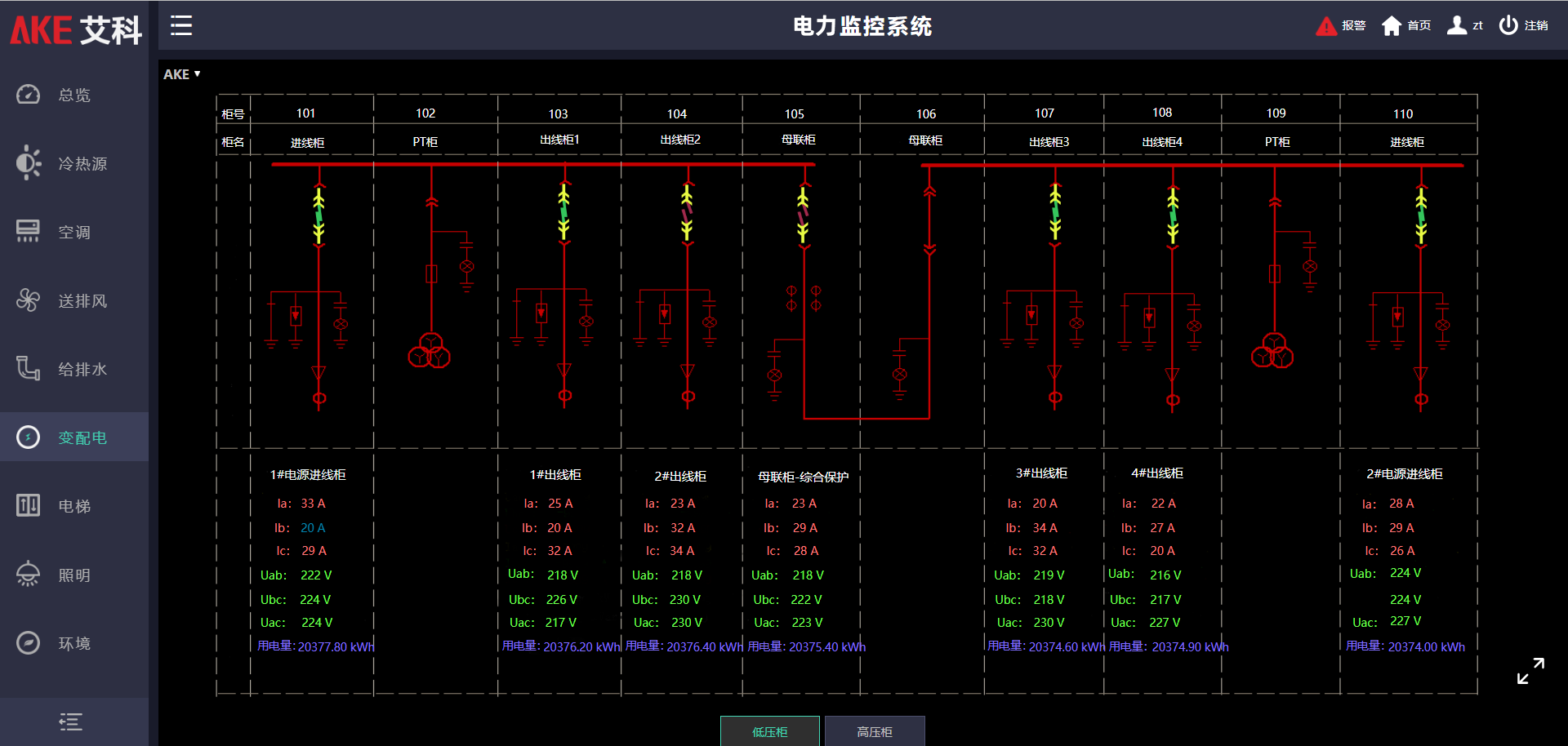This screenshot has width=1568, height=746.
Task: Go to home page via house icon
Action: tap(1391, 26)
